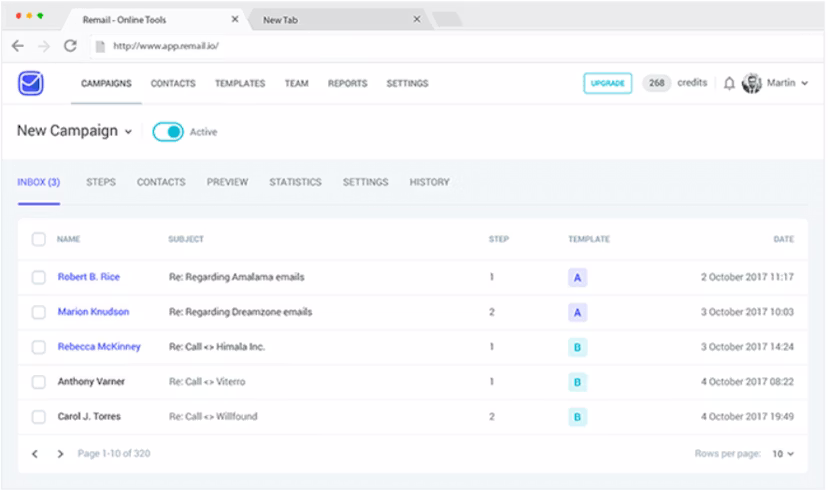Click Martin's profile avatar picture
Screen dimensions: 828x490
752,84
